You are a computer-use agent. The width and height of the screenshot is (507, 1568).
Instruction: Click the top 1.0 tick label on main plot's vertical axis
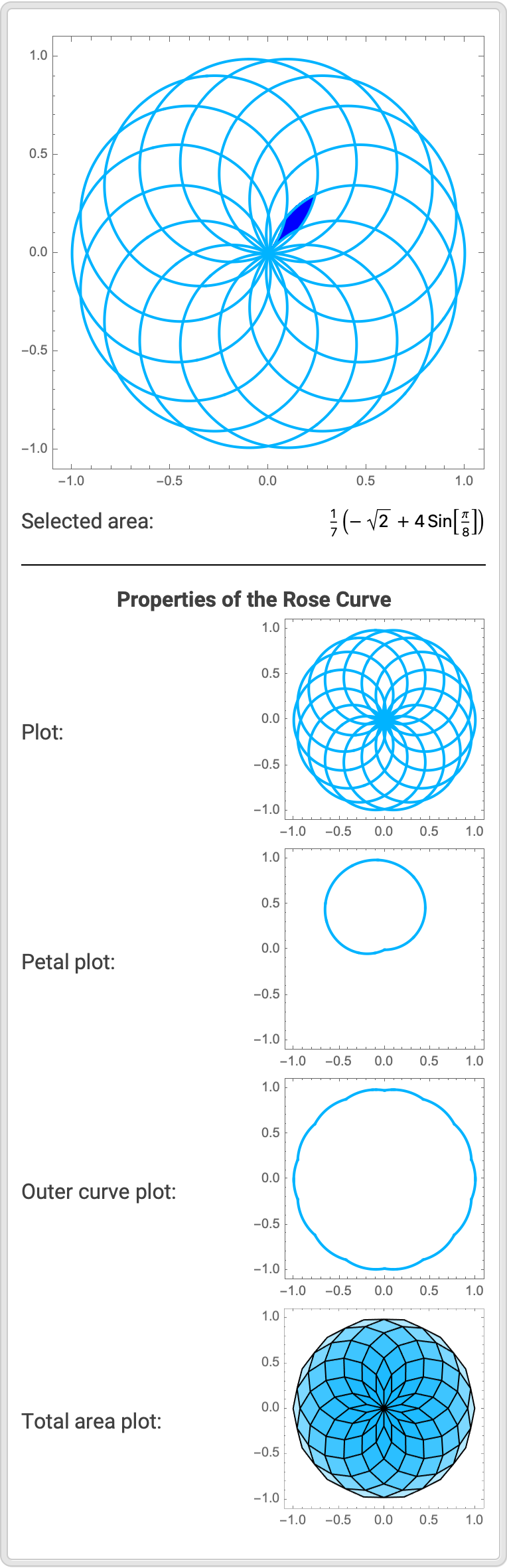(38, 56)
